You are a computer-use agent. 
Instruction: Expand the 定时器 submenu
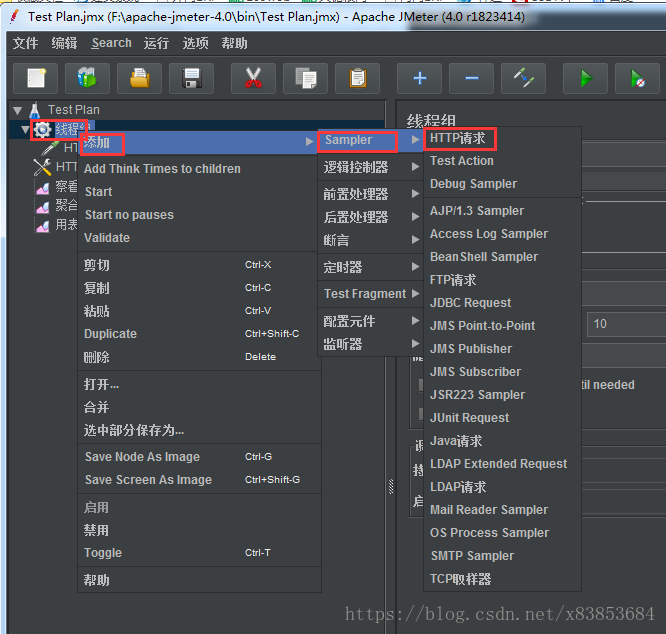tap(370, 267)
